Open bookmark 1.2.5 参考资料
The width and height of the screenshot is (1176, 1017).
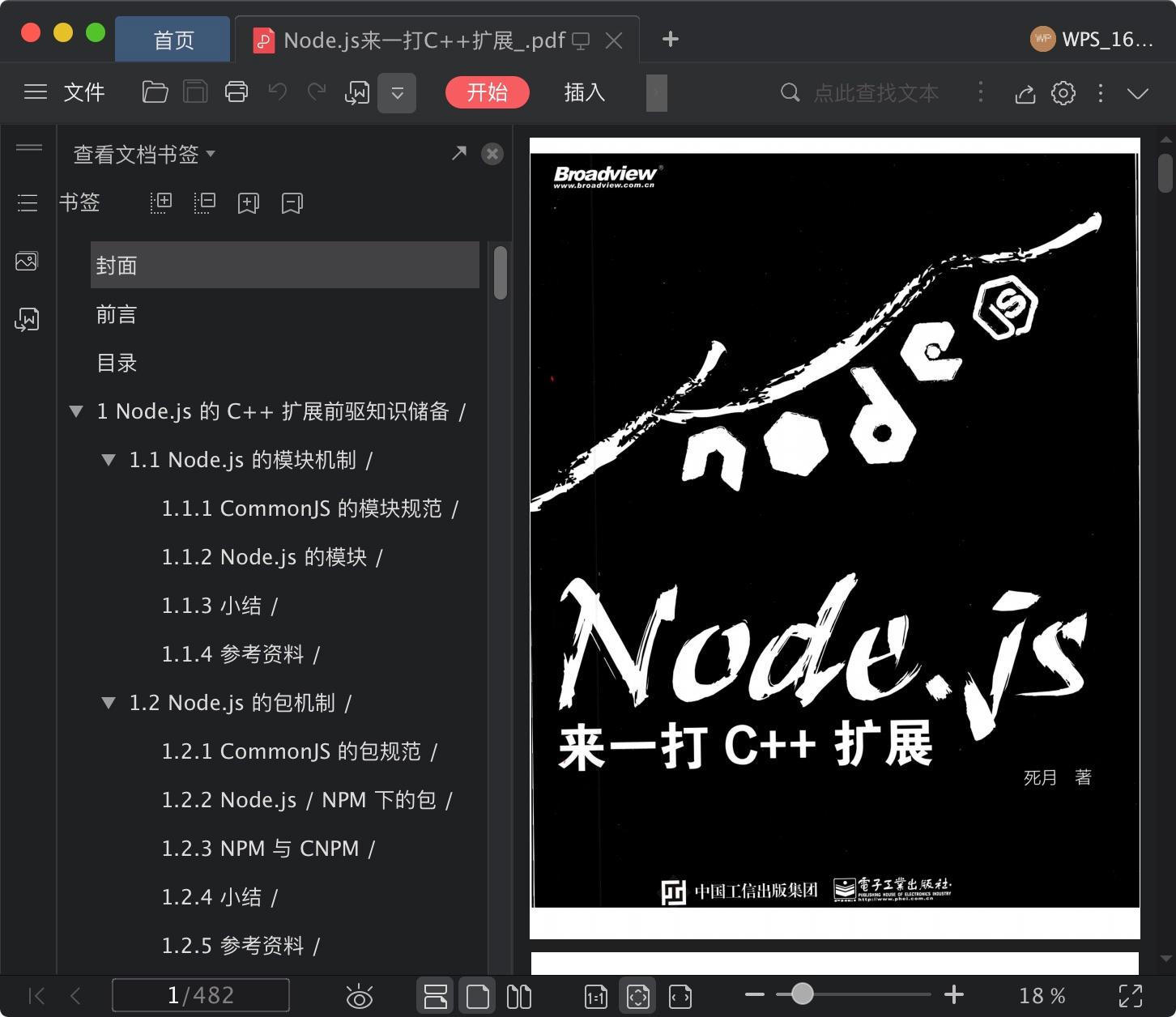pyautogui.click(x=241, y=946)
